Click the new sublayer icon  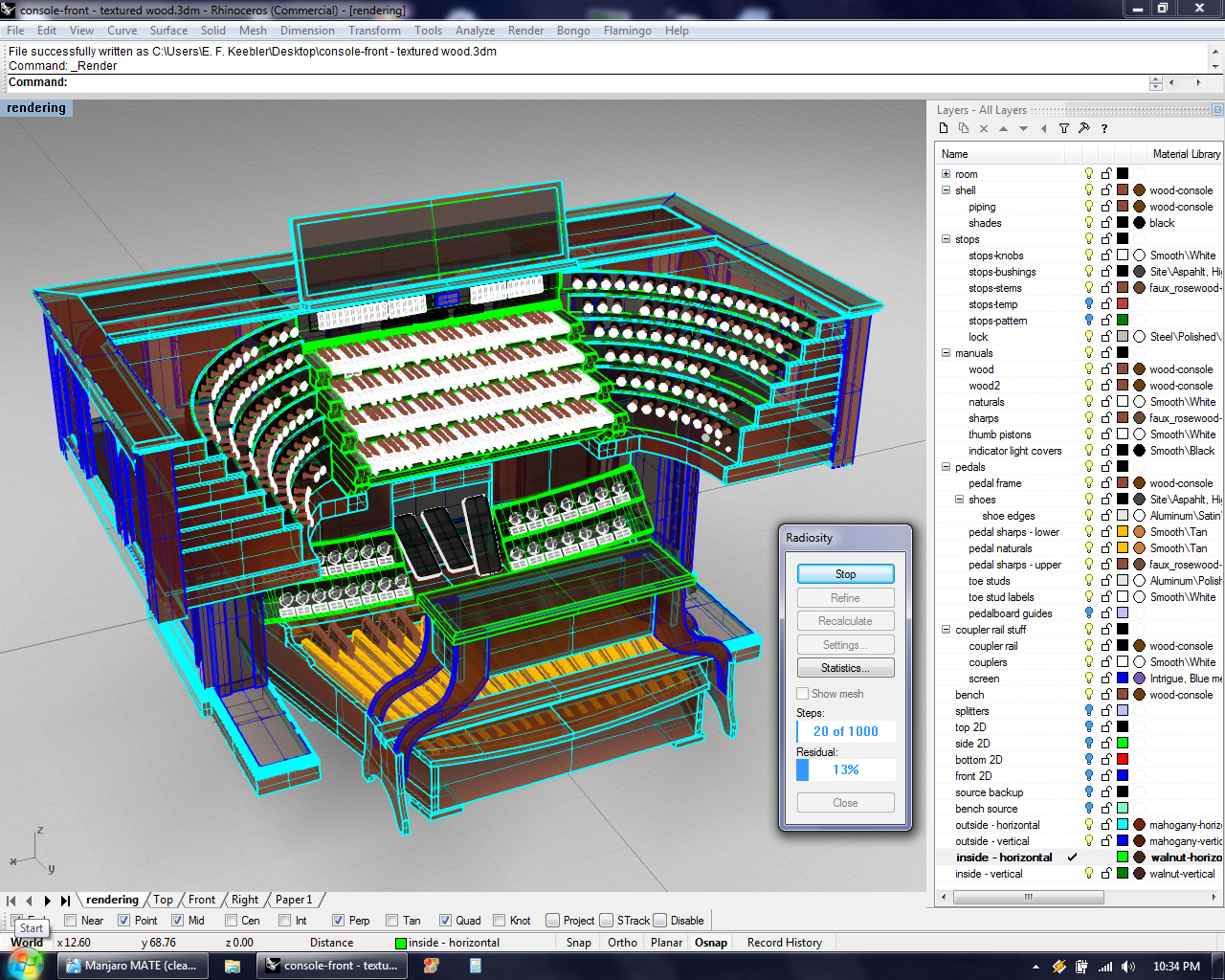[x=964, y=128]
